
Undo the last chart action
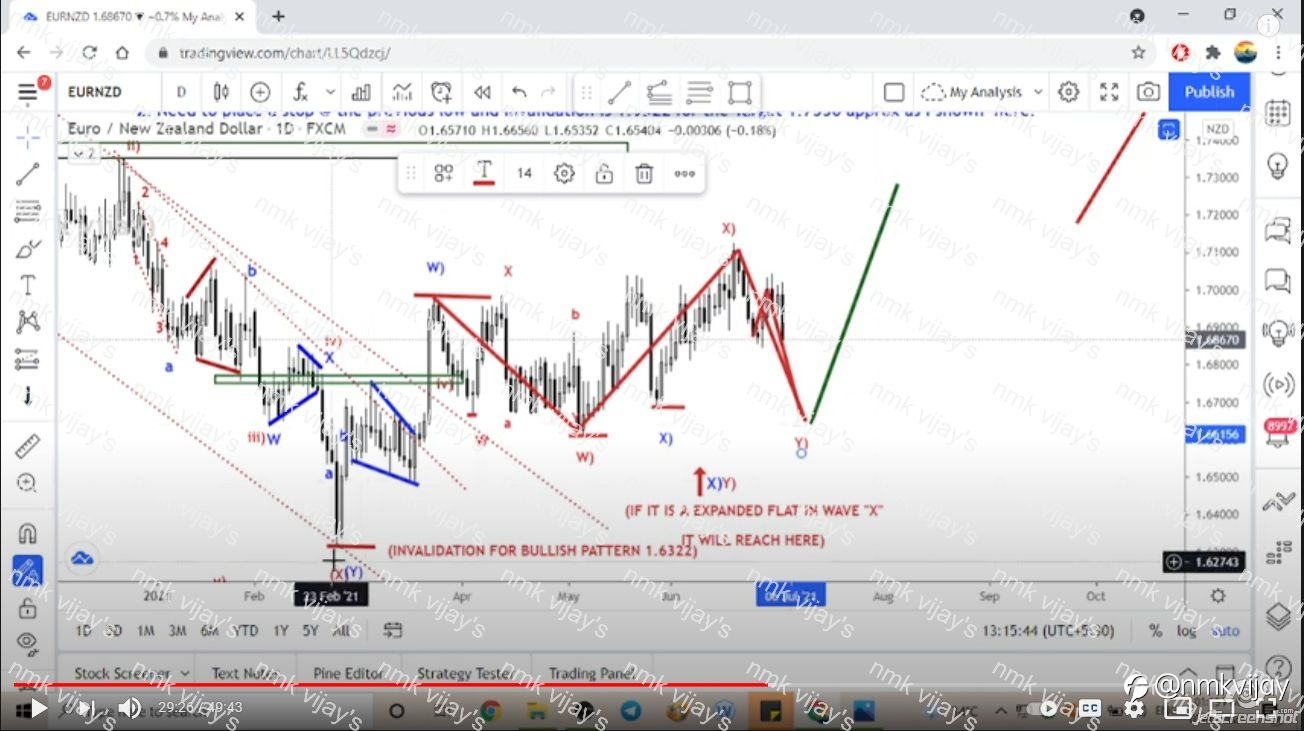coord(519,92)
